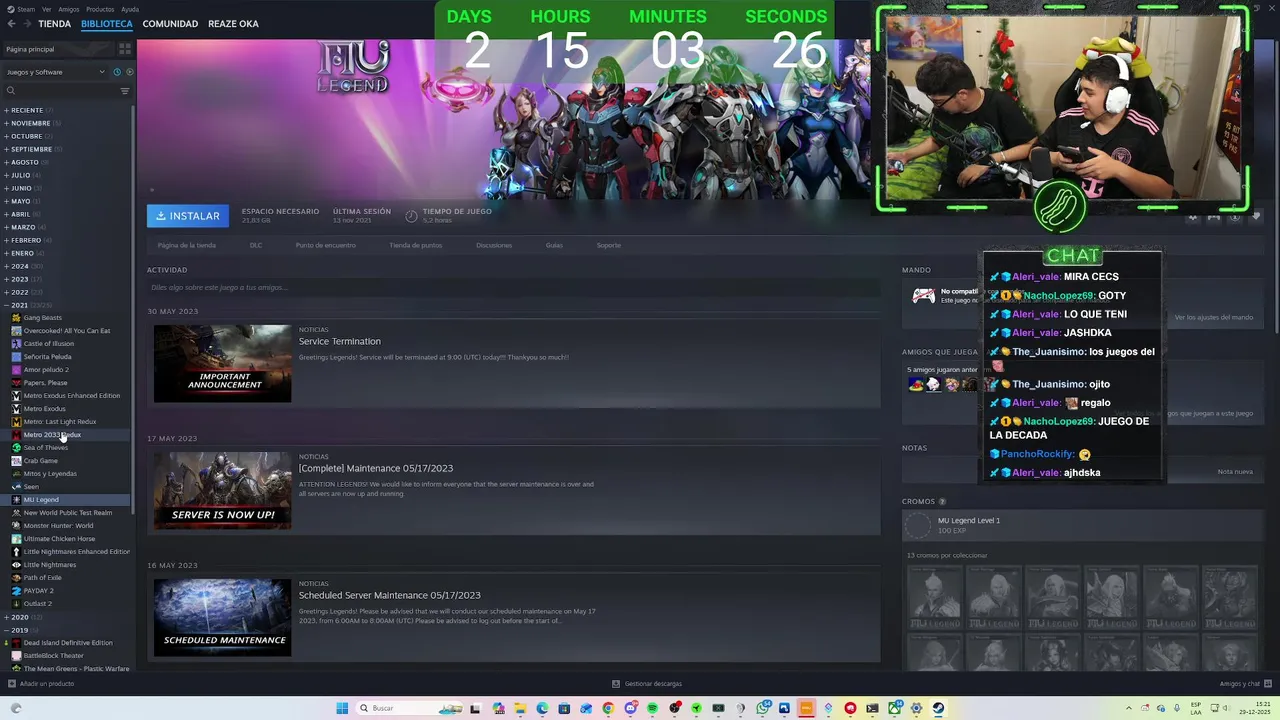The image size is (1280, 720).
Task: Open Discusiones link
Action: pyautogui.click(x=494, y=245)
